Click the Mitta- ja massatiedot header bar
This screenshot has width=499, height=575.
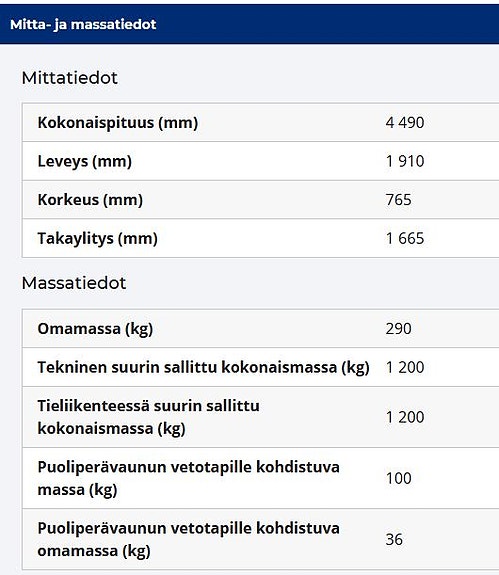pos(249,24)
